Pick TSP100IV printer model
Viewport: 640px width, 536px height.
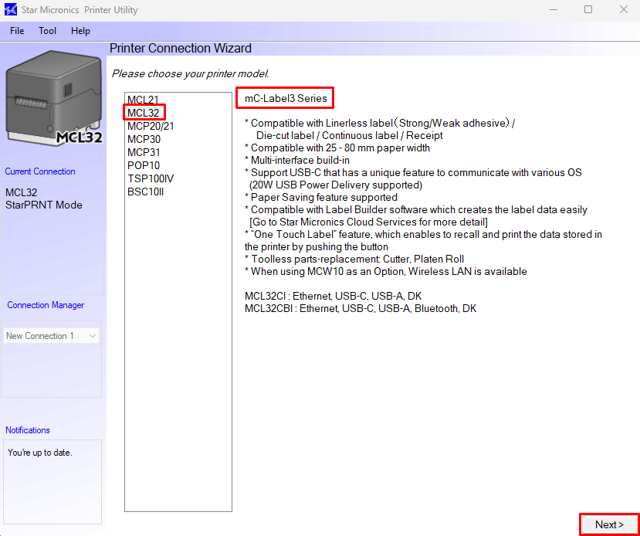coord(150,178)
